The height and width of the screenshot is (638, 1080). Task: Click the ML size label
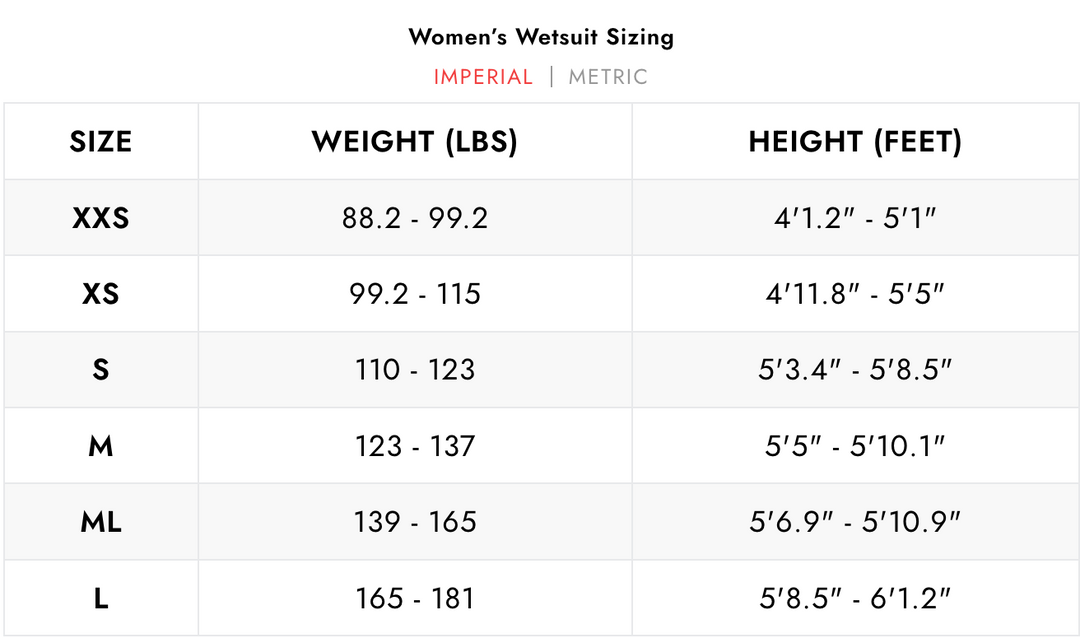click(x=100, y=522)
